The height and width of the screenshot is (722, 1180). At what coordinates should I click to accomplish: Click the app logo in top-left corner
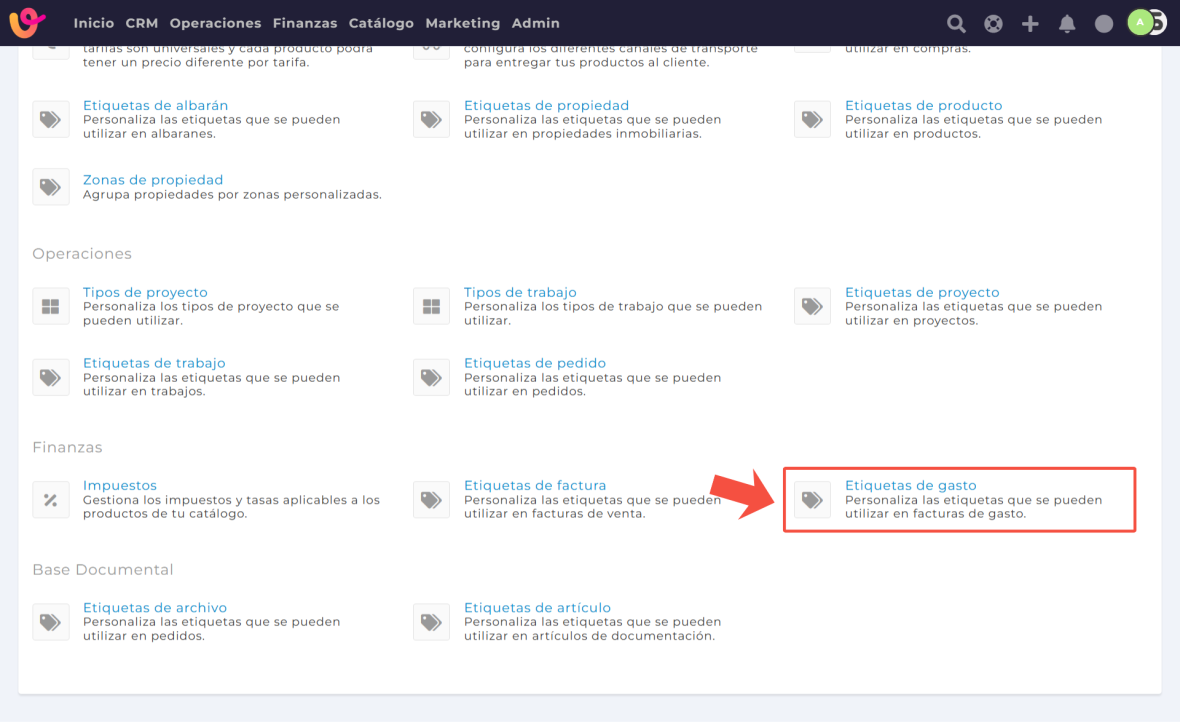click(x=27, y=22)
